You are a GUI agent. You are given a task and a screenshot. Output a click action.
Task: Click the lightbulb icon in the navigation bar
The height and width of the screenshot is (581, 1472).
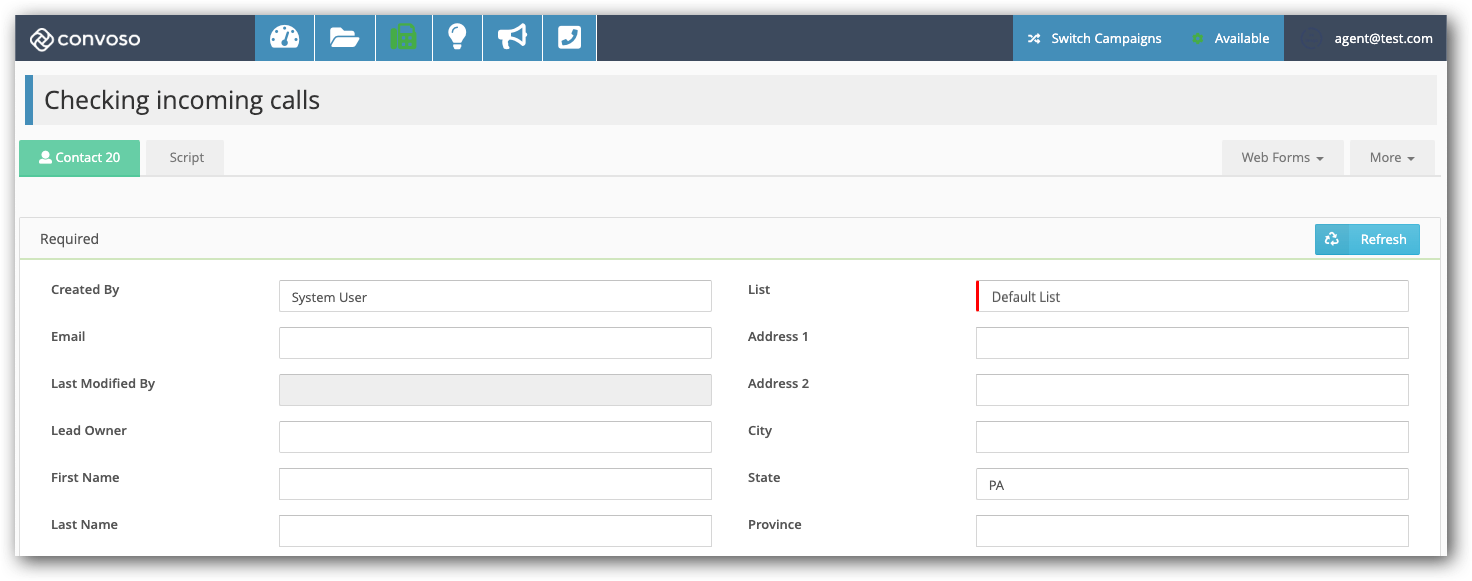pos(457,37)
